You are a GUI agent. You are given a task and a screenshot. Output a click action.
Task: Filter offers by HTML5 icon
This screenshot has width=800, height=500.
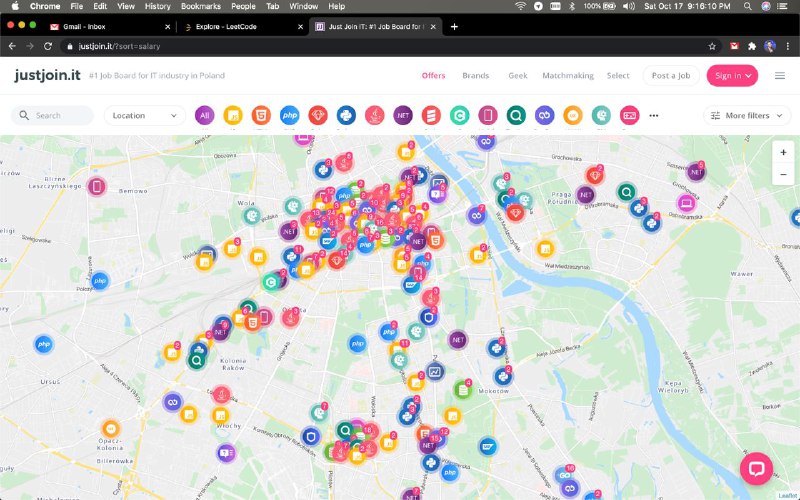point(261,115)
